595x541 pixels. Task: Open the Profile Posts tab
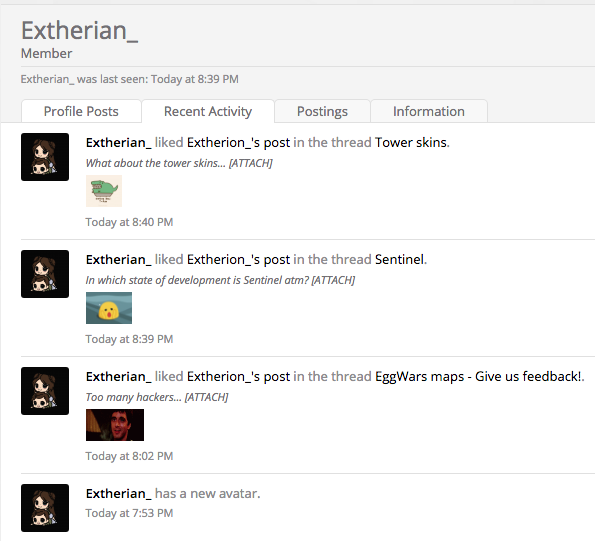coord(81,111)
